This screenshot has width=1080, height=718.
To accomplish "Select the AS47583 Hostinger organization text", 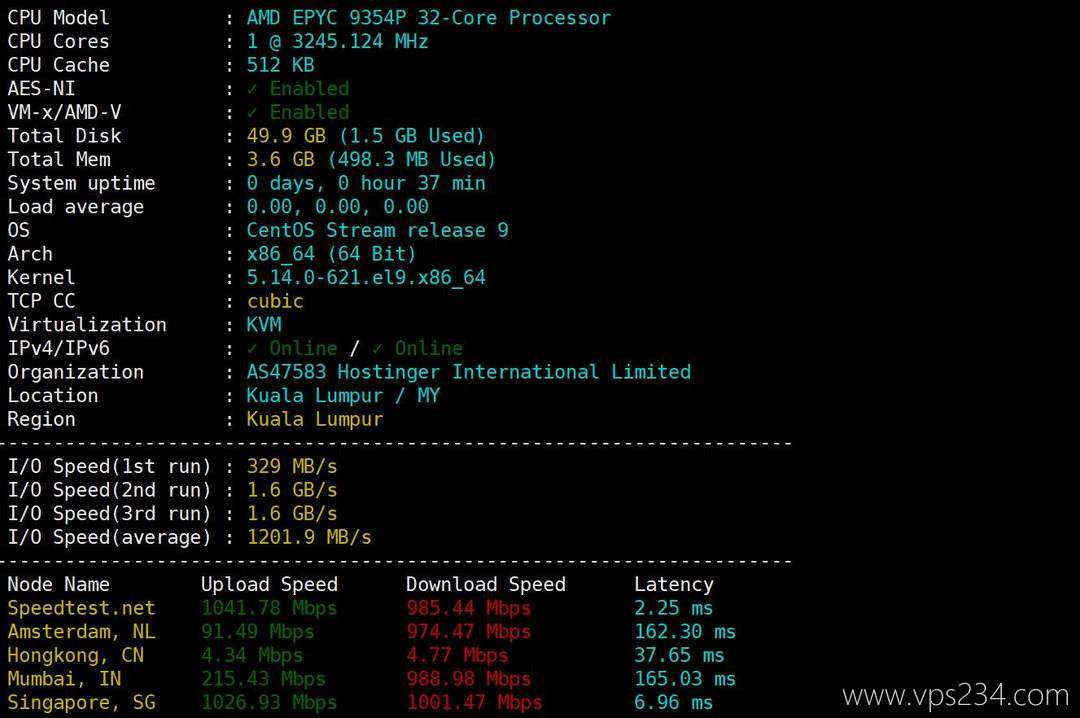I will tap(468, 372).
